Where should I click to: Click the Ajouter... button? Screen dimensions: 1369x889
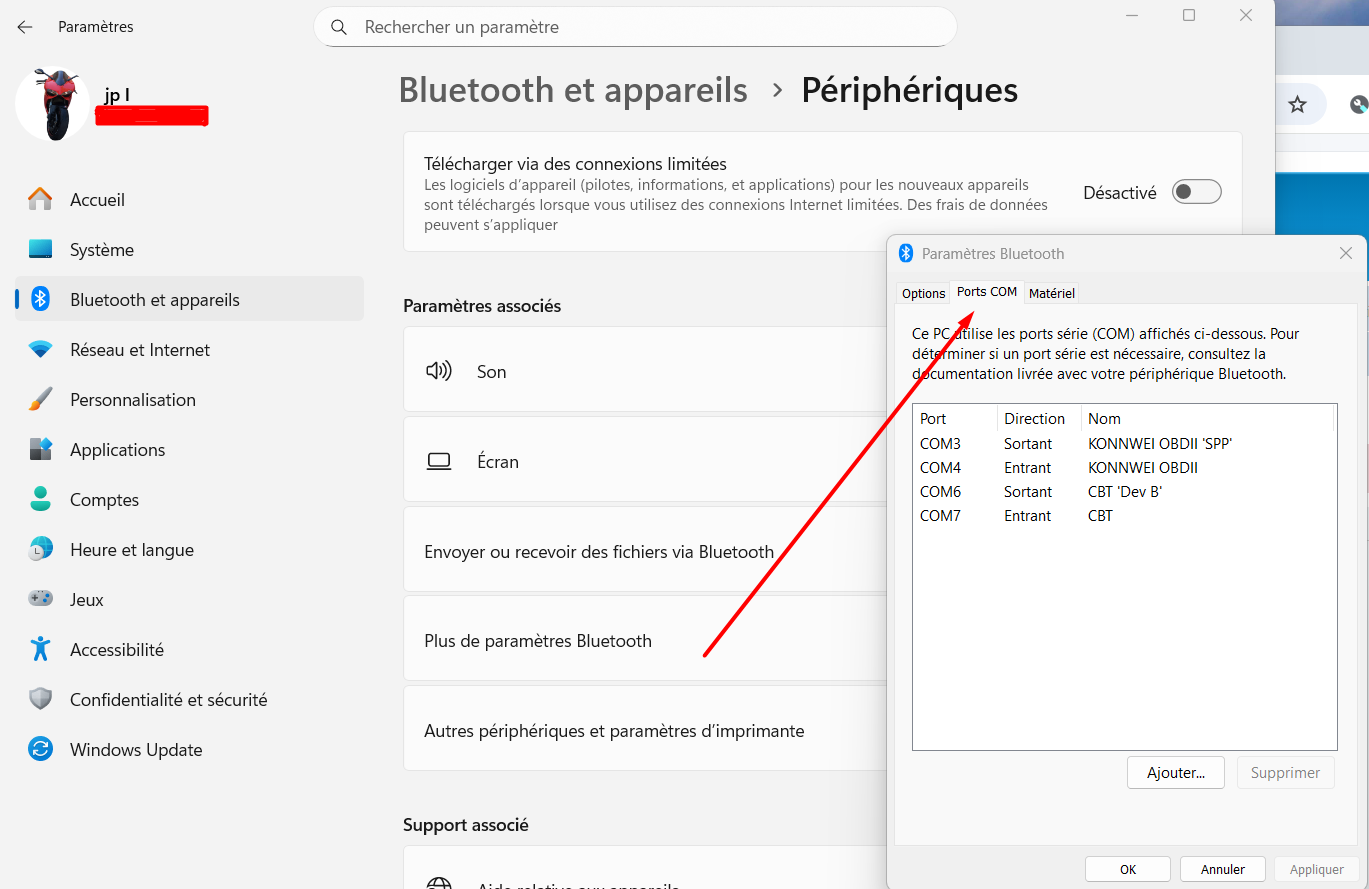pyautogui.click(x=1175, y=772)
